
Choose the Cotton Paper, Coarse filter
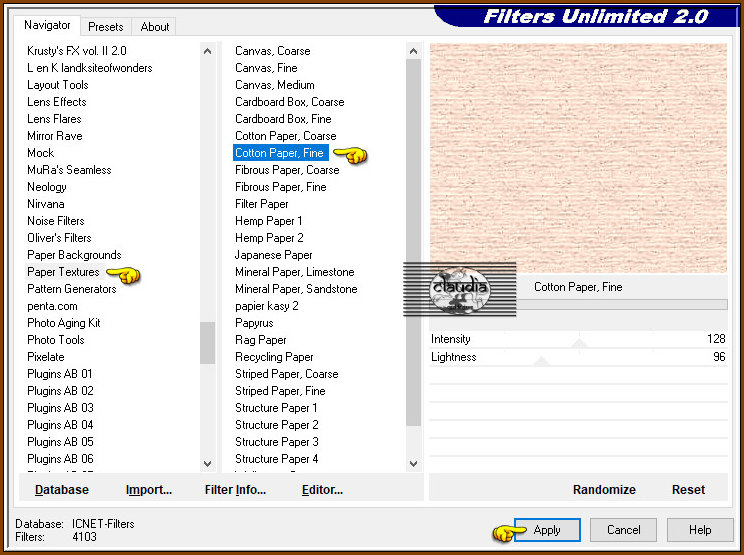(x=286, y=136)
